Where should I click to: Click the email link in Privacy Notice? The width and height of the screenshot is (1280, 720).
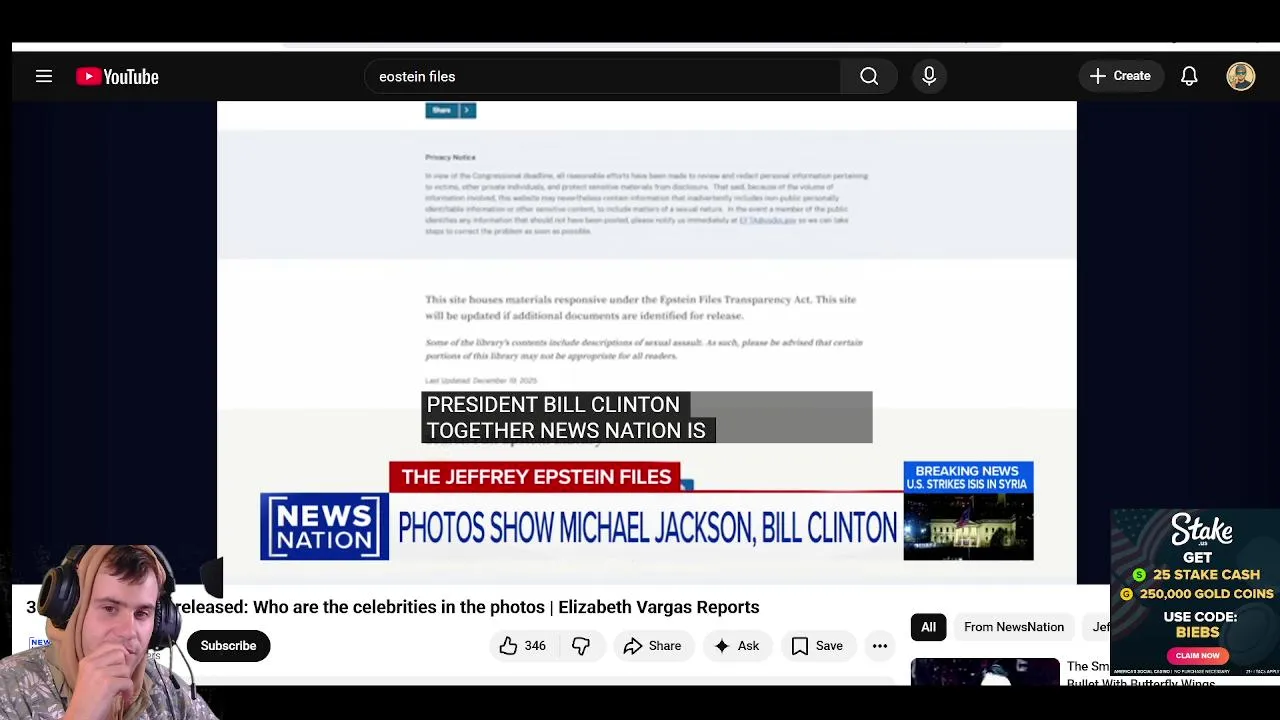pos(767,220)
